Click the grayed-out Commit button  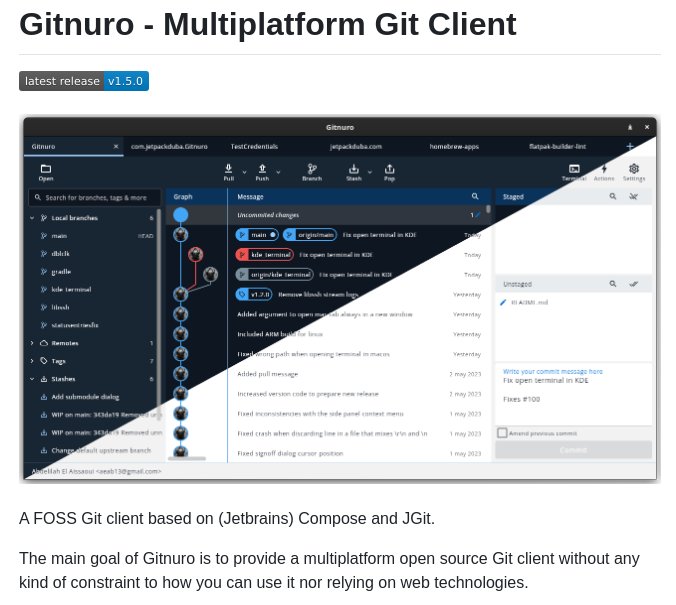(573, 450)
